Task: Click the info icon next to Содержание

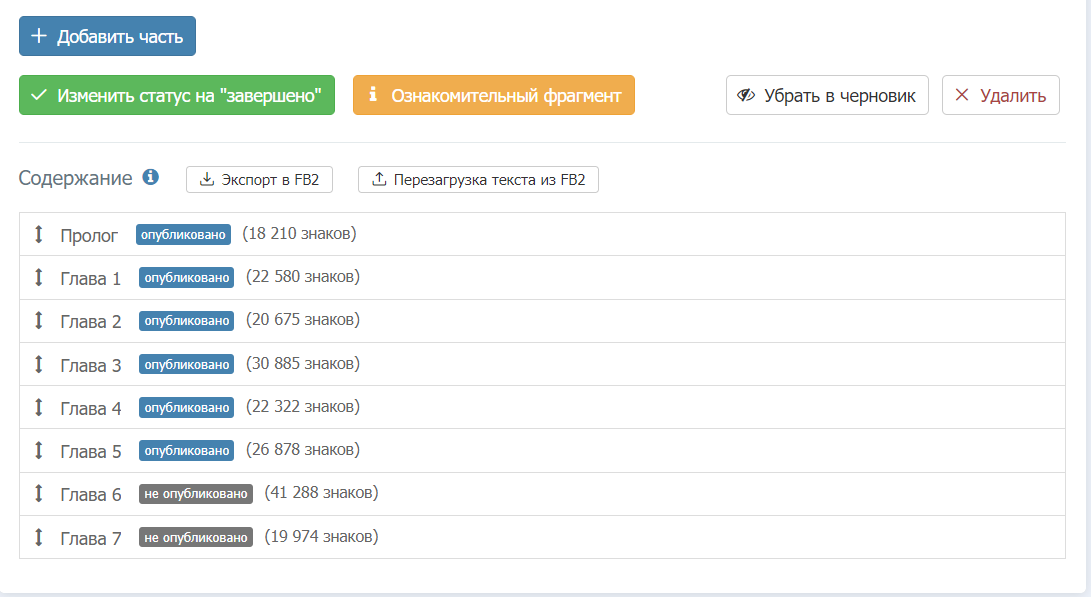Action: (x=150, y=177)
